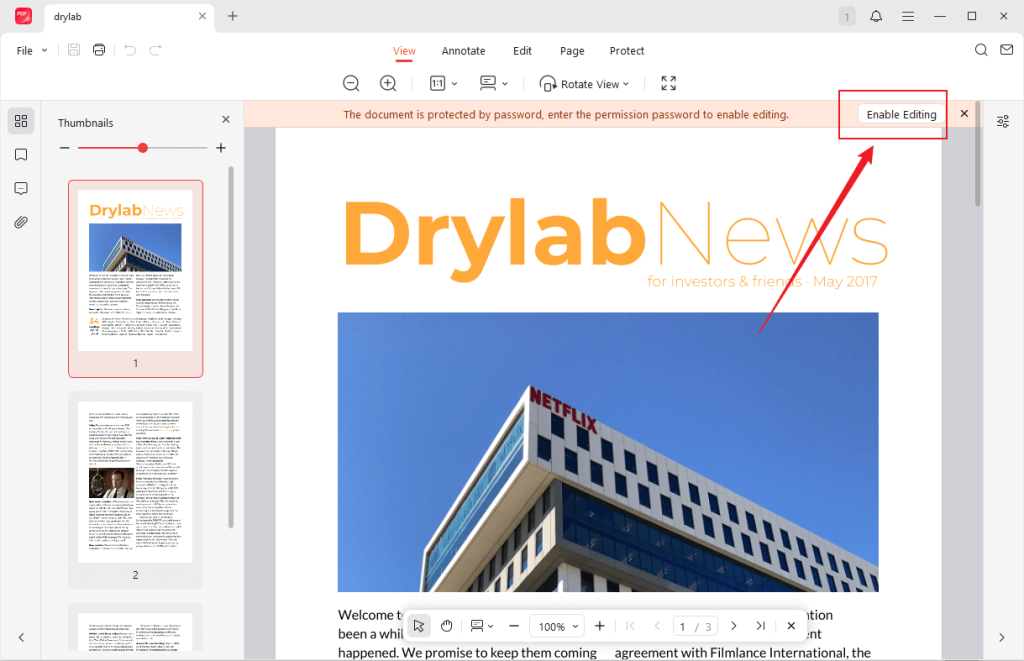Click the Zoom In magnifier icon

pyautogui.click(x=388, y=83)
